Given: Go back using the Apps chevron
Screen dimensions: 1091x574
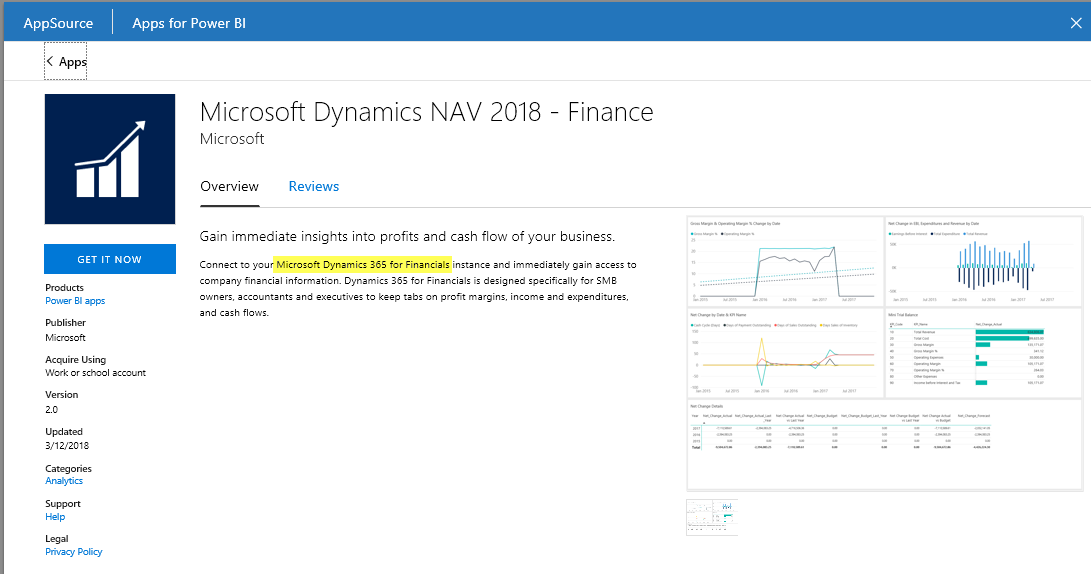Looking at the screenshot, I should coord(66,61).
